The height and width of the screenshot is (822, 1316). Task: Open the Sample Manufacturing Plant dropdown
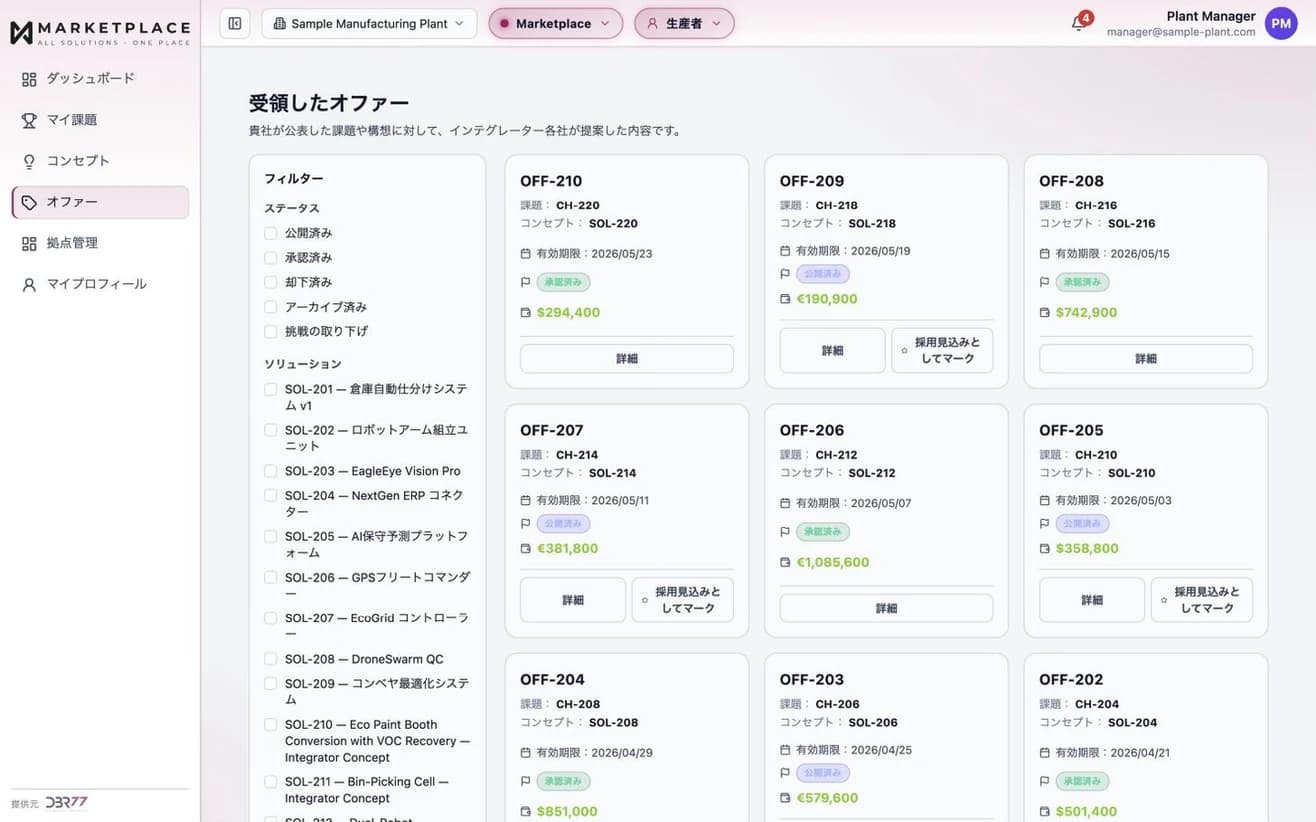click(369, 23)
